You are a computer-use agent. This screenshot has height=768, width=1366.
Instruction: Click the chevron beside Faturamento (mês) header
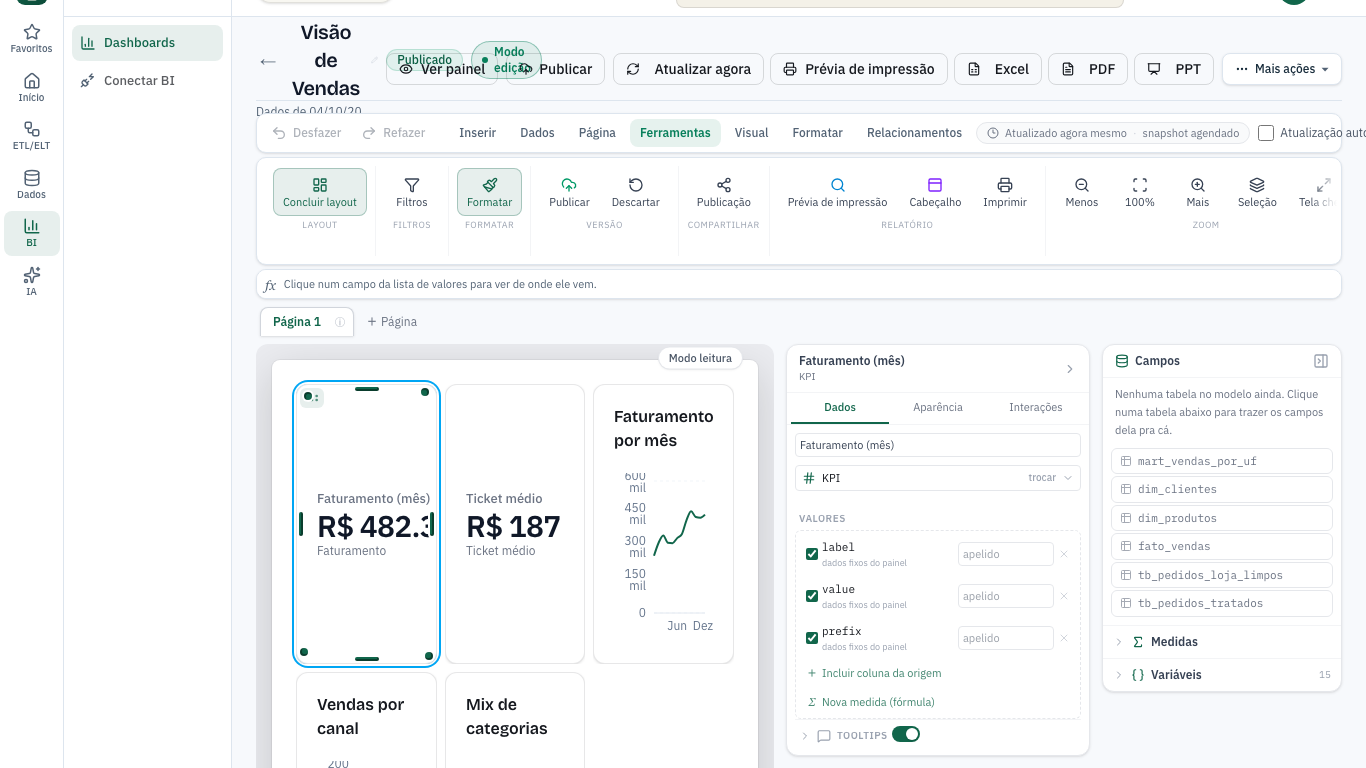1069,369
